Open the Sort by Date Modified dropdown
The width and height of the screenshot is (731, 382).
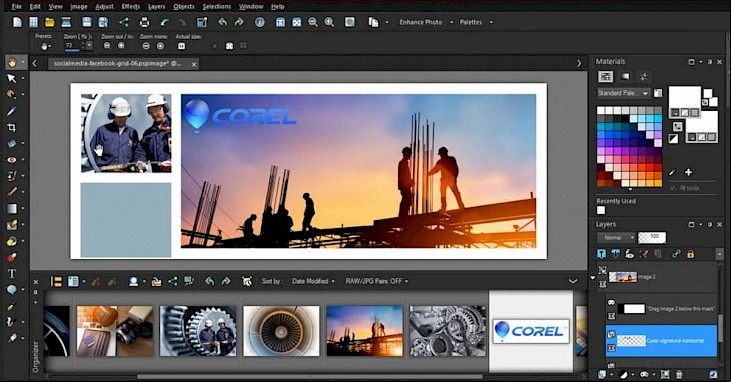[313, 281]
